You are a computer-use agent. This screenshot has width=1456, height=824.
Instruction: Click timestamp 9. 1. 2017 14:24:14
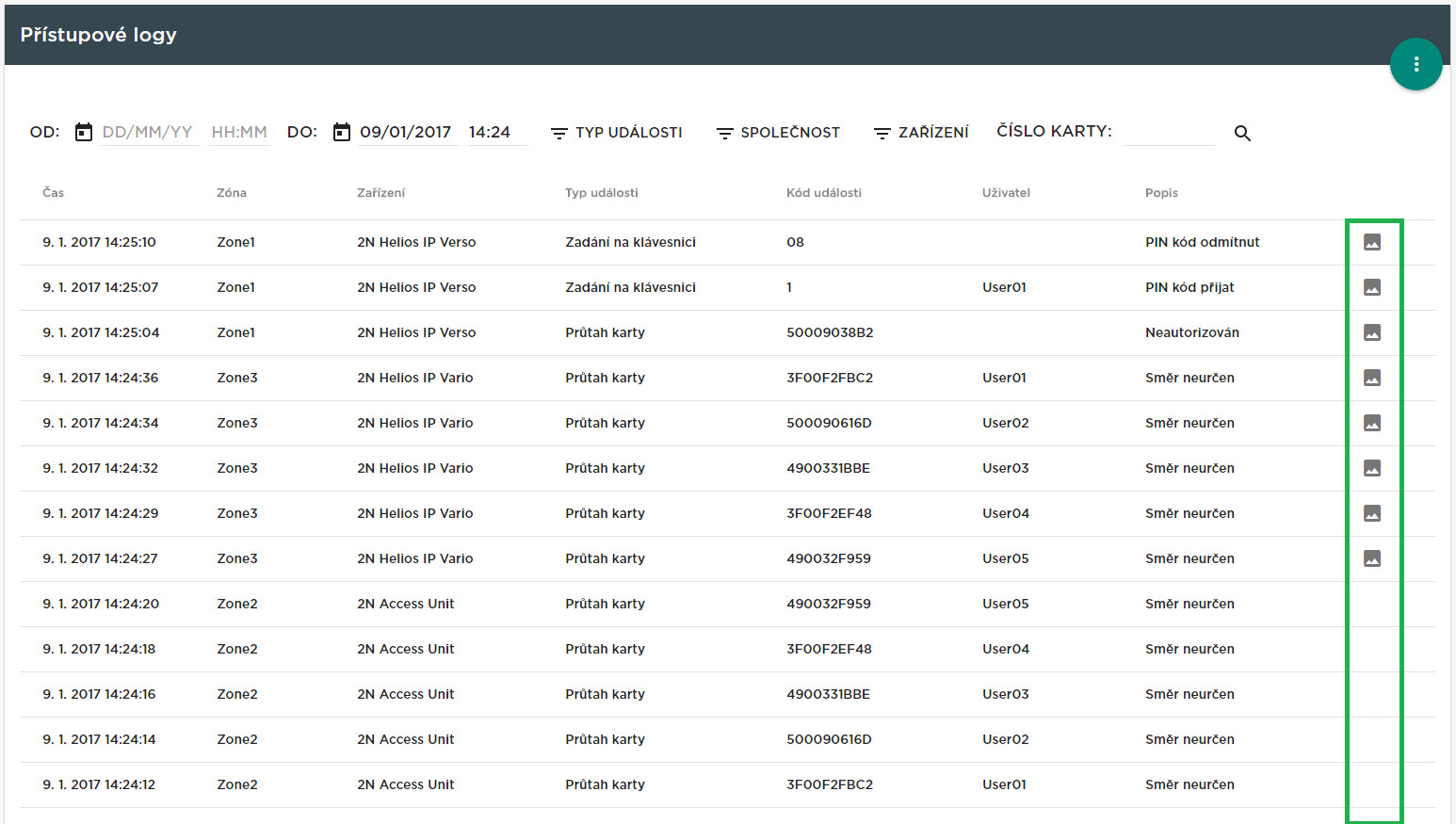(99, 739)
